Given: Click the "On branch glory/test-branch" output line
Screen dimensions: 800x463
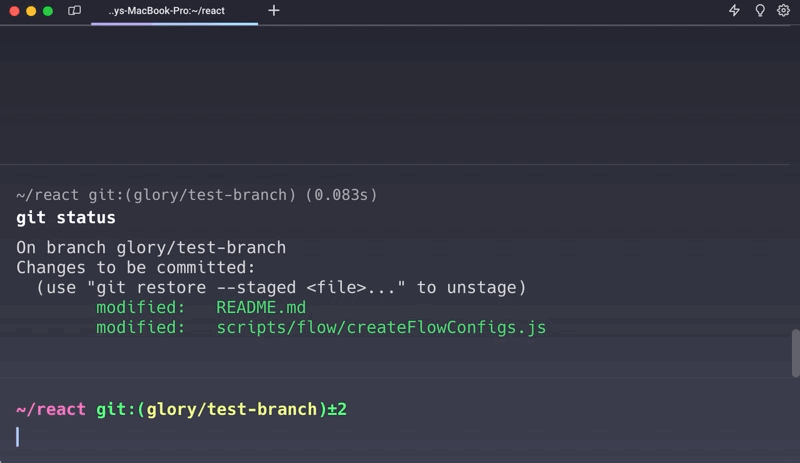Looking at the screenshot, I should pyautogui.click(x=151, y=248).
